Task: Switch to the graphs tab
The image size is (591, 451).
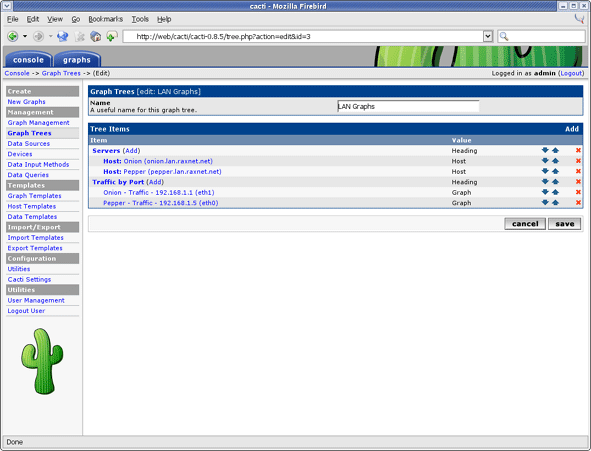Action: [x=77, y=60]
